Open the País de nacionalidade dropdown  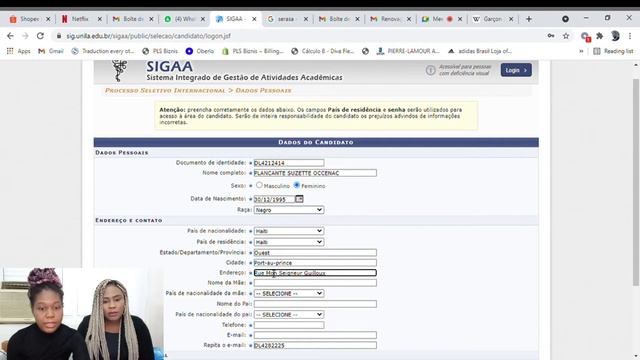click(289, 231)
